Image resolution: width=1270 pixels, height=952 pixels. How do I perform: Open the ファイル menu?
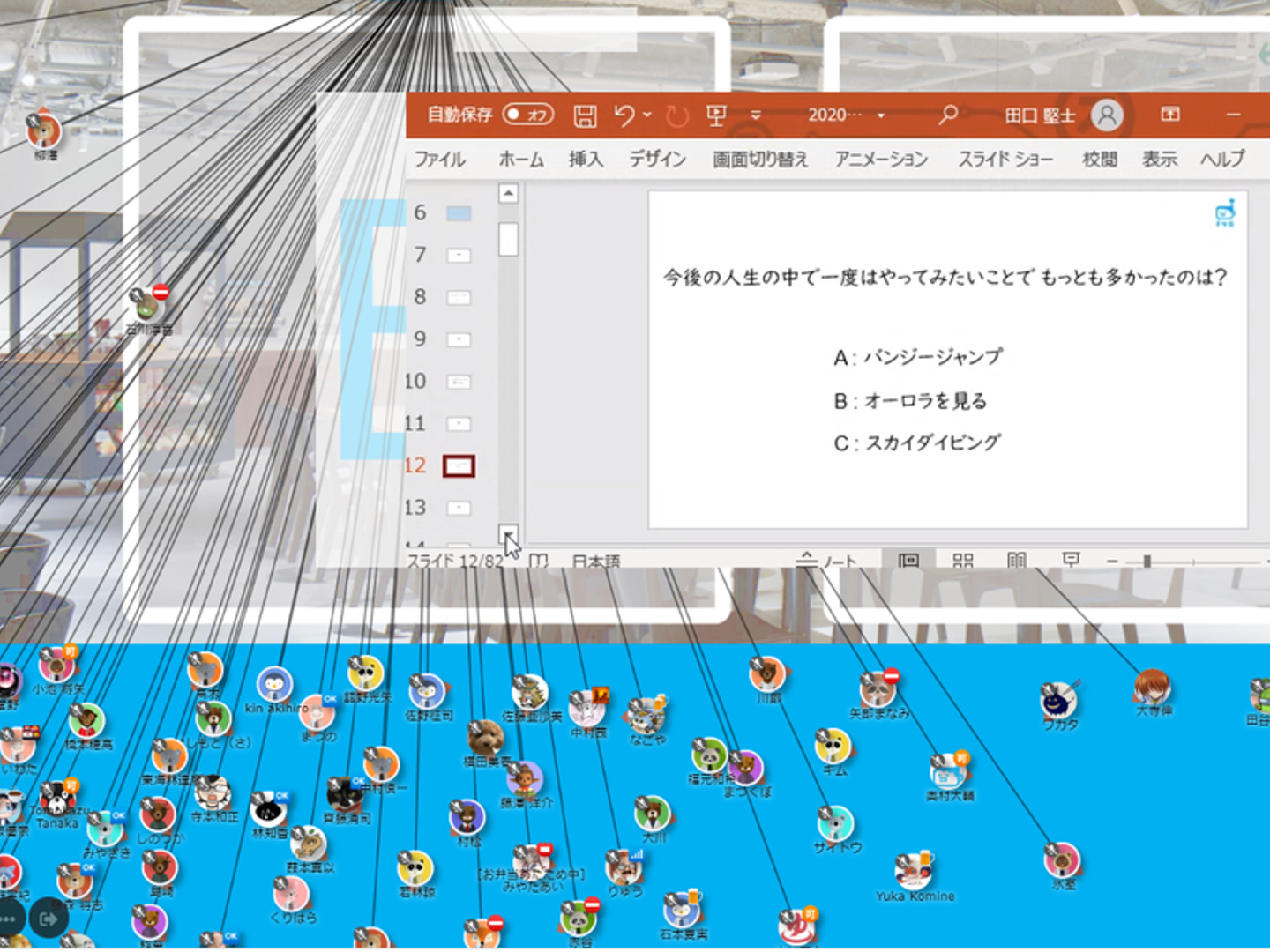point(440,160)
